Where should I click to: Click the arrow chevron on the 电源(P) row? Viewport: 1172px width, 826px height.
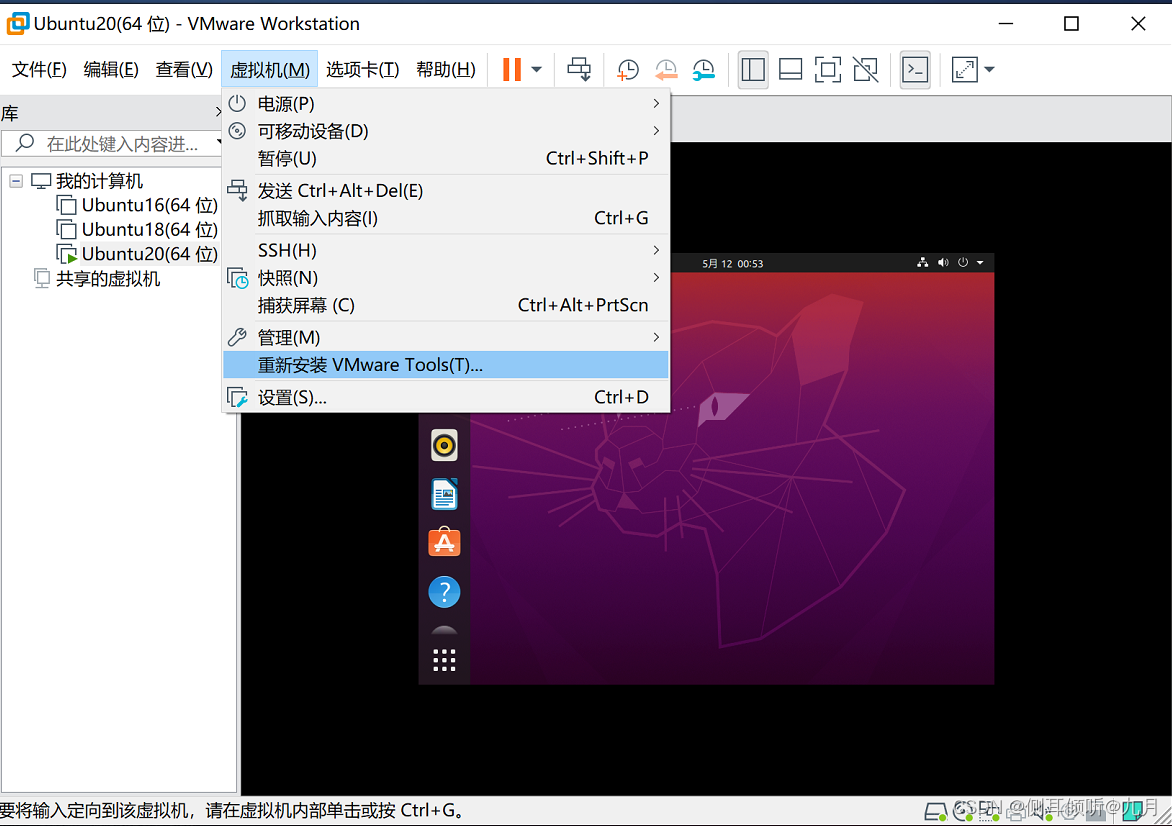click(656, 103)
